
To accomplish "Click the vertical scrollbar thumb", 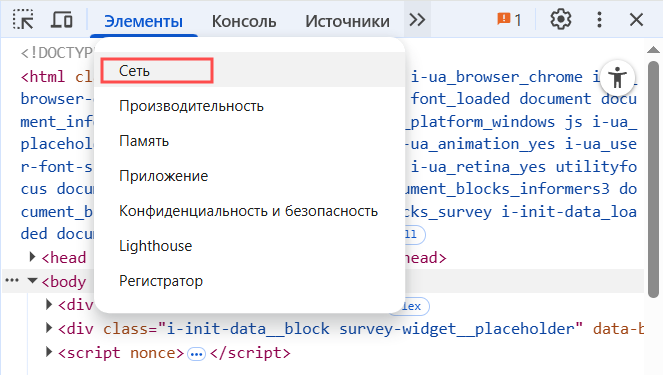I will tap(654, 179).
